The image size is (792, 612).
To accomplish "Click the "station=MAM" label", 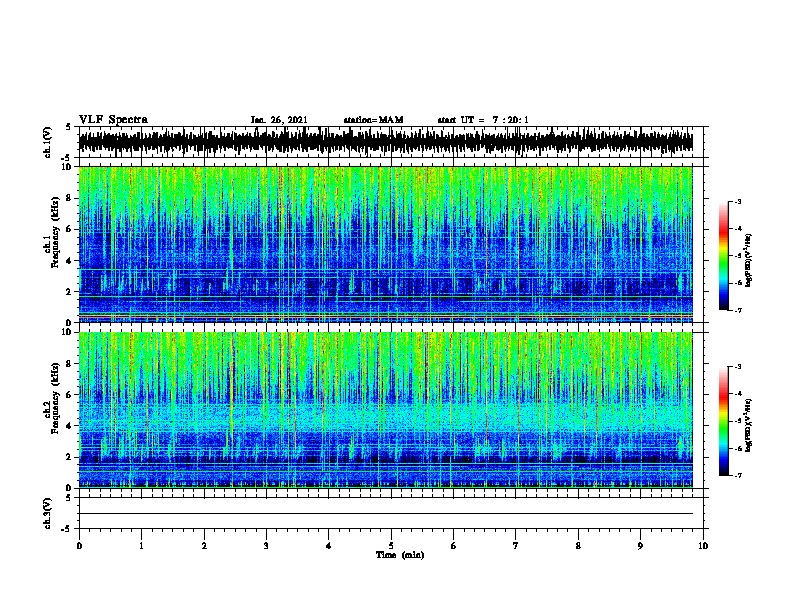I will [373, 120].
